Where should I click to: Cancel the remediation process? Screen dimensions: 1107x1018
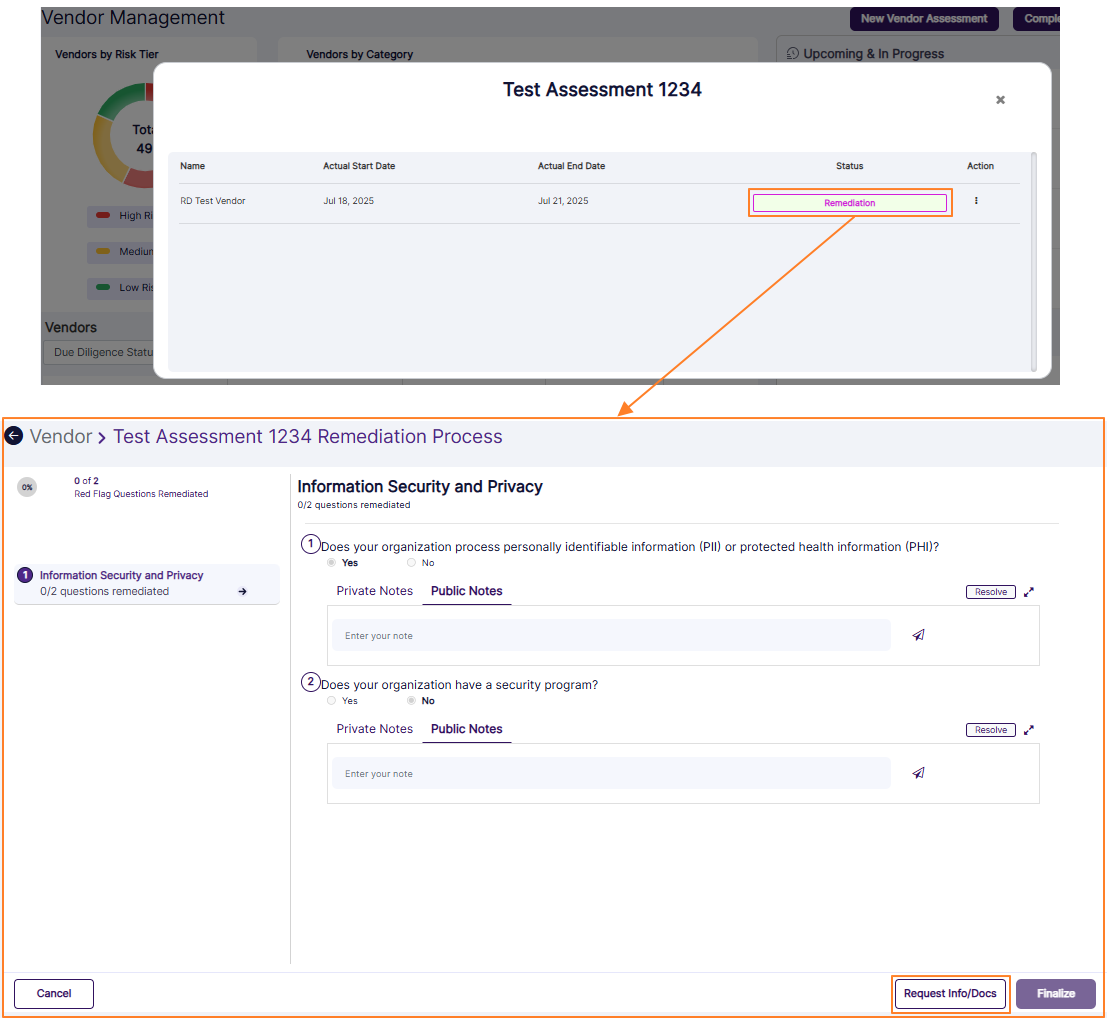(53, 993)
